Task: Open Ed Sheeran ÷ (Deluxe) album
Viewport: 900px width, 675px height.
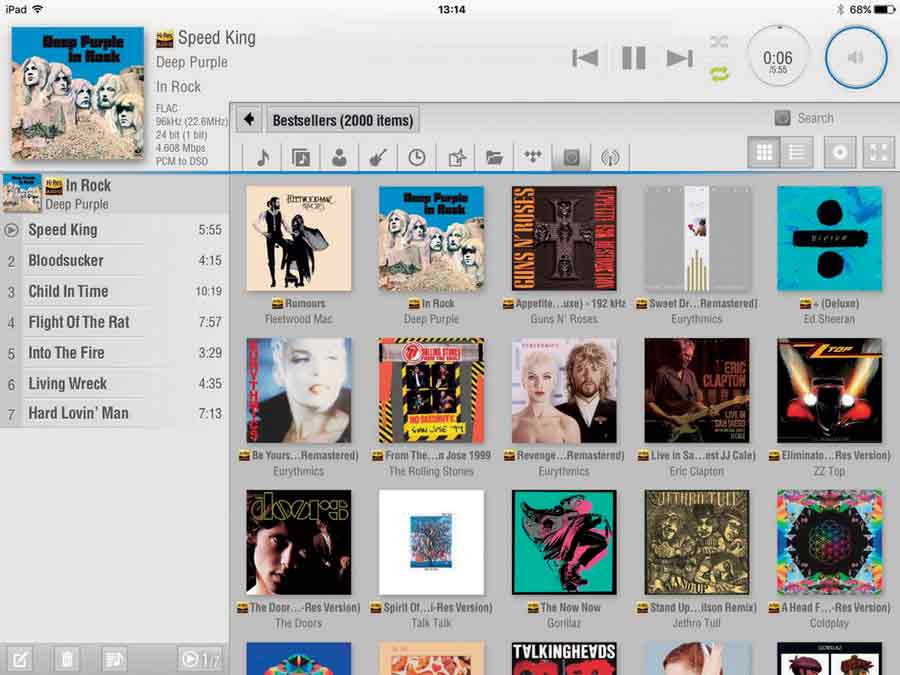Action: [829, 238]
